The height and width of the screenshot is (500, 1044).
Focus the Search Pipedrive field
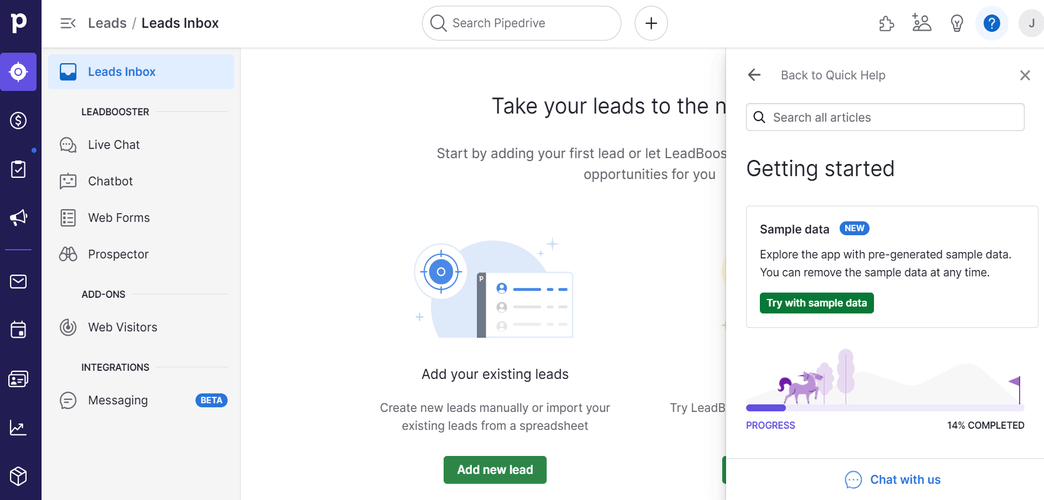coord(521,23)
